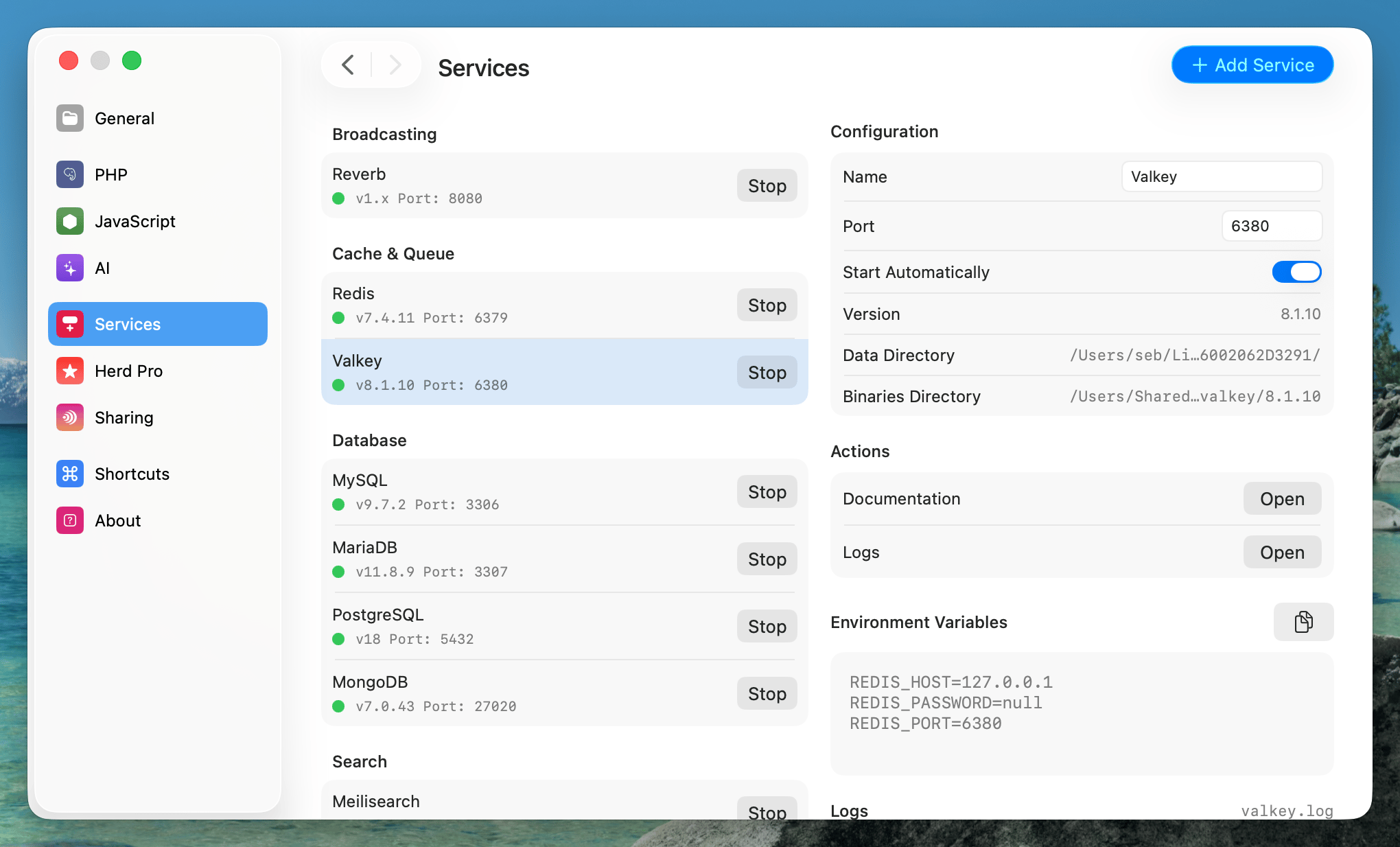Viewport: 1400px width, 847px height.
Task: Click the Binaries Directory path value
Action: (1195, 397)
